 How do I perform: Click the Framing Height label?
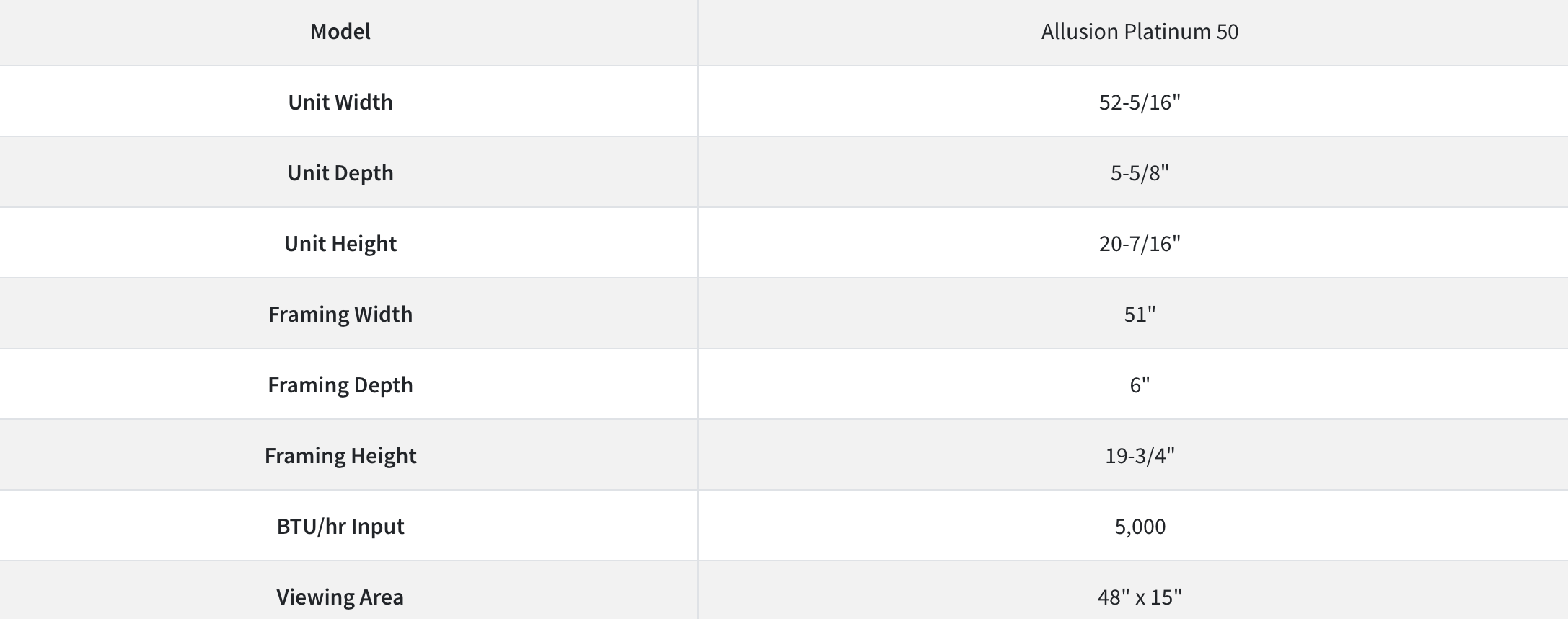(x=340, y=456)
